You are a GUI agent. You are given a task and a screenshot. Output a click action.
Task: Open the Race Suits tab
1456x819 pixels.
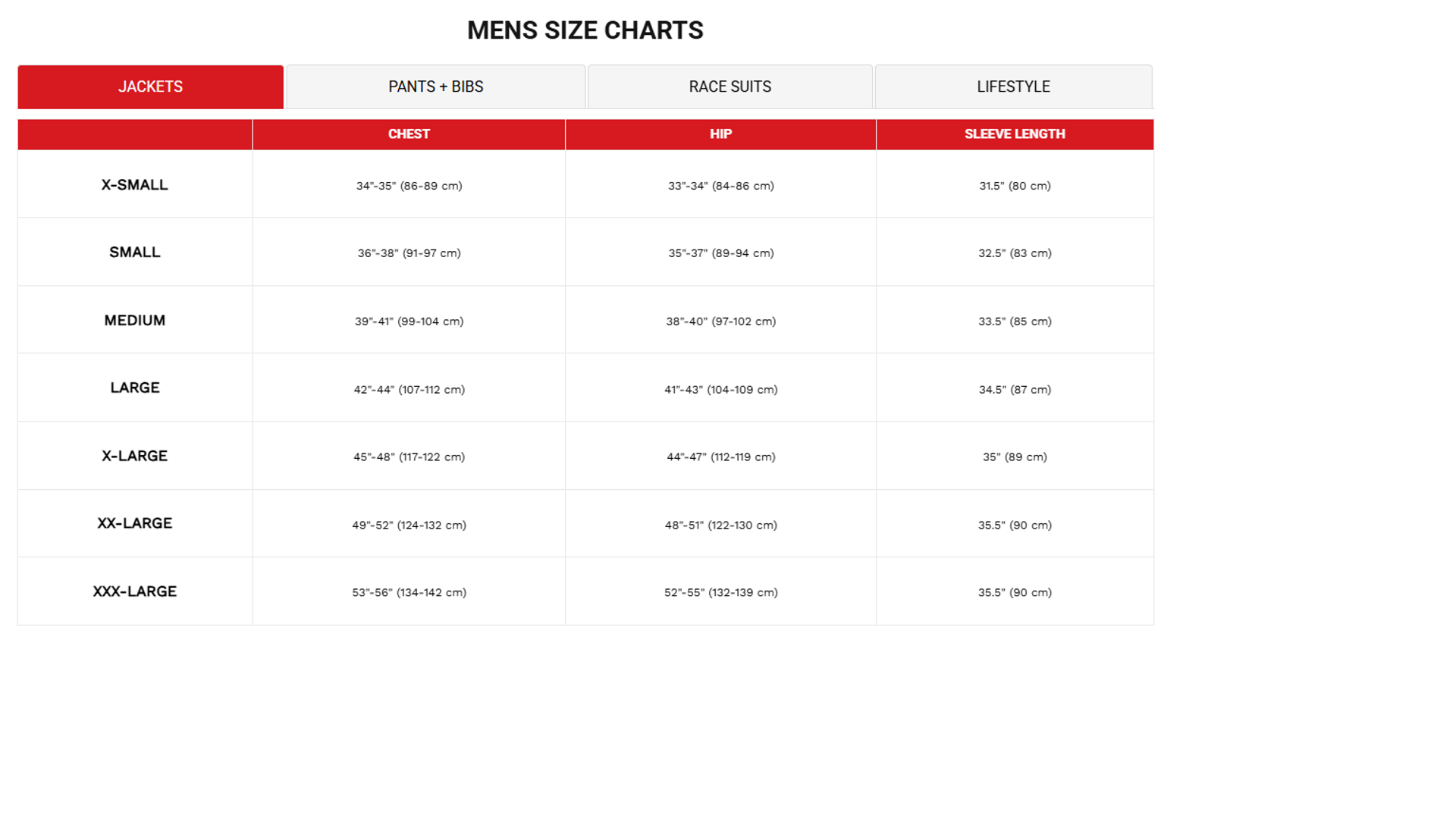point(730,86)
